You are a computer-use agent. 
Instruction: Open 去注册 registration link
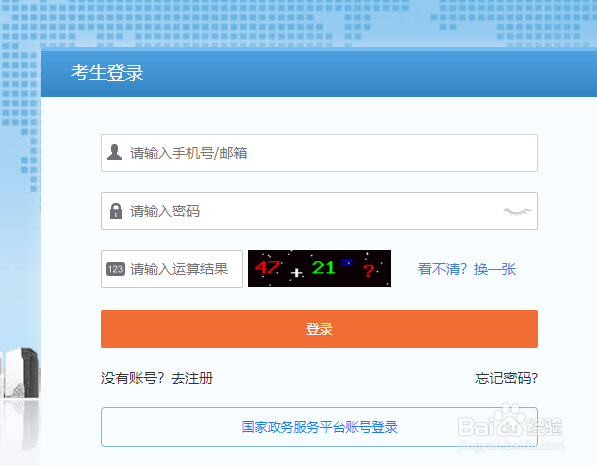pyautogui.click(x=192, y=378)
